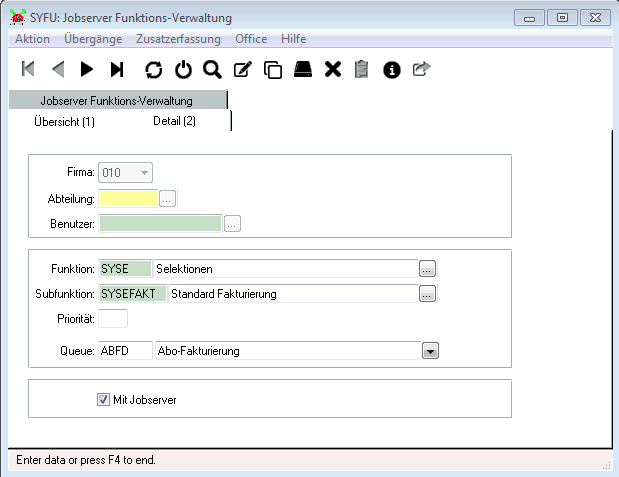
Task: Expand the Queue dropdown arrow
Action: (x=430, y=351)
